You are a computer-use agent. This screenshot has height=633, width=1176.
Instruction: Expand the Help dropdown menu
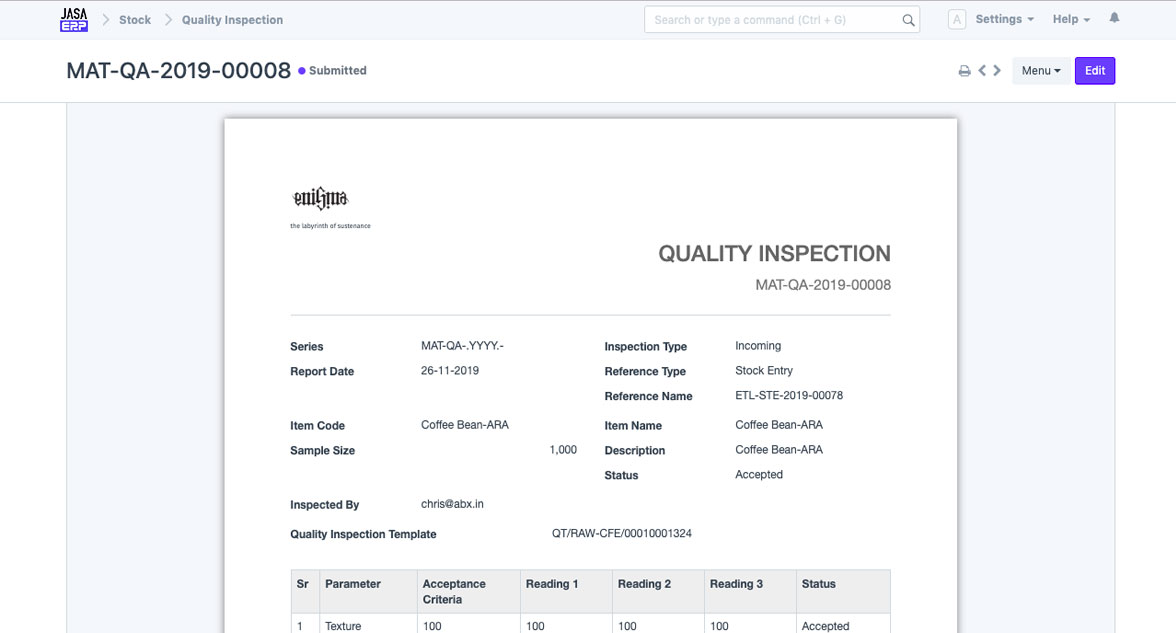[1070, 20]
